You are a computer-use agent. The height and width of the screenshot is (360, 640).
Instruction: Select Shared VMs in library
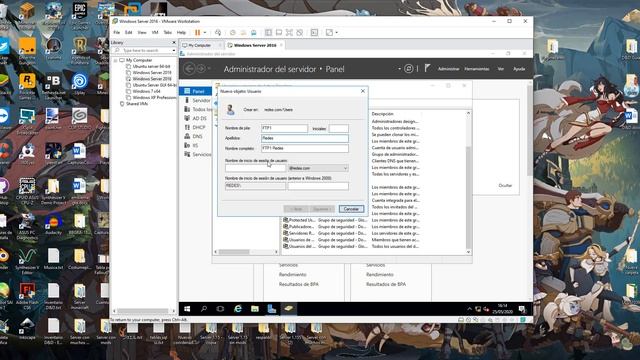pyautogui.click(x=137, y=104)
